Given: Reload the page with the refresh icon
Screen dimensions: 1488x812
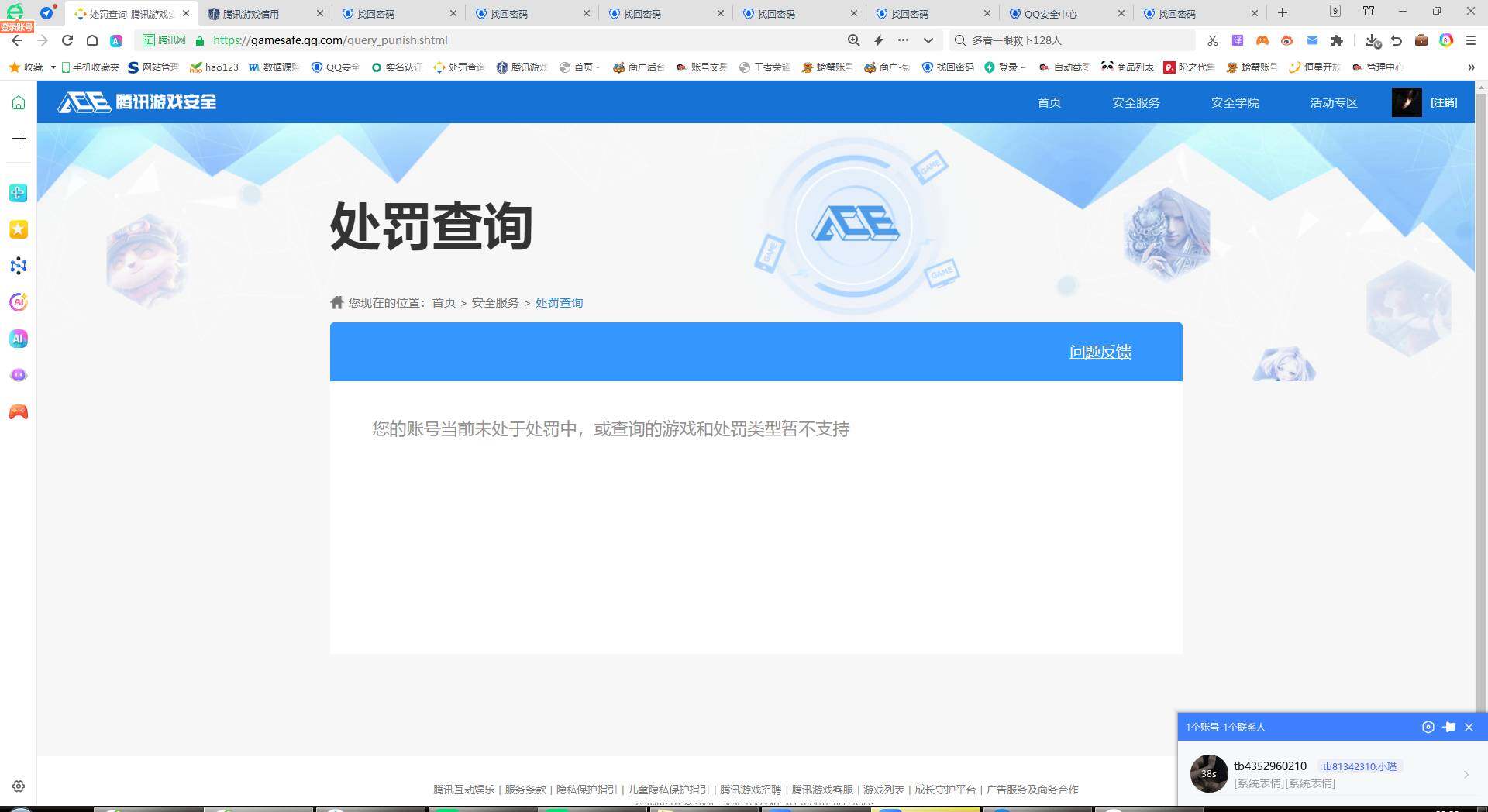Looking at the screenshot, I should tap(67, 40).
